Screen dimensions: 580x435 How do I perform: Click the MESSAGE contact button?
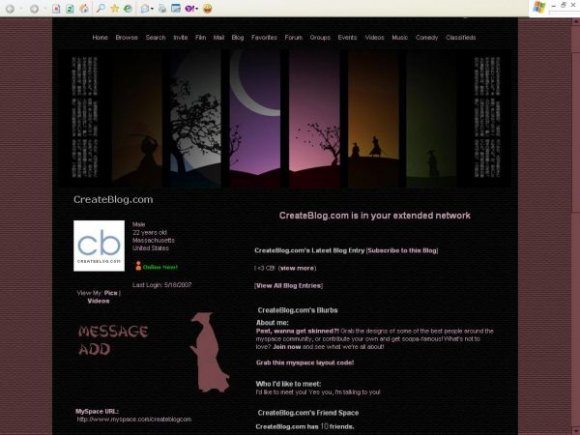(x=113, y=331)
